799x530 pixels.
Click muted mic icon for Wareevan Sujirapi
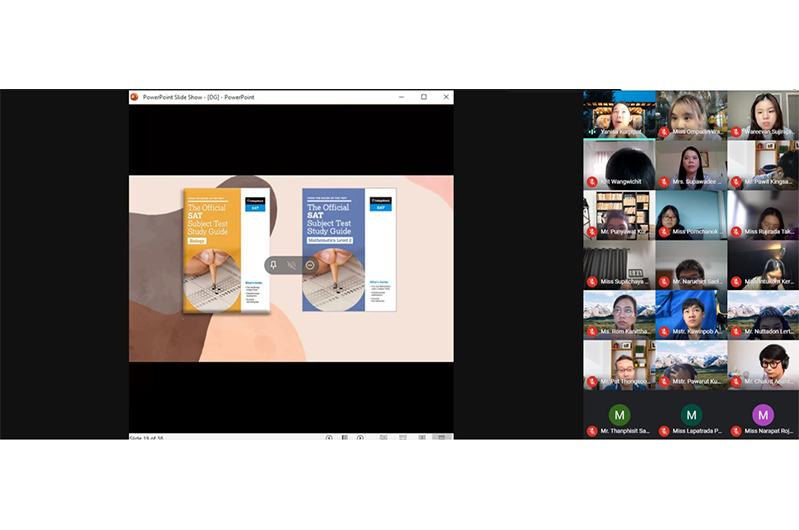(736, 132)
